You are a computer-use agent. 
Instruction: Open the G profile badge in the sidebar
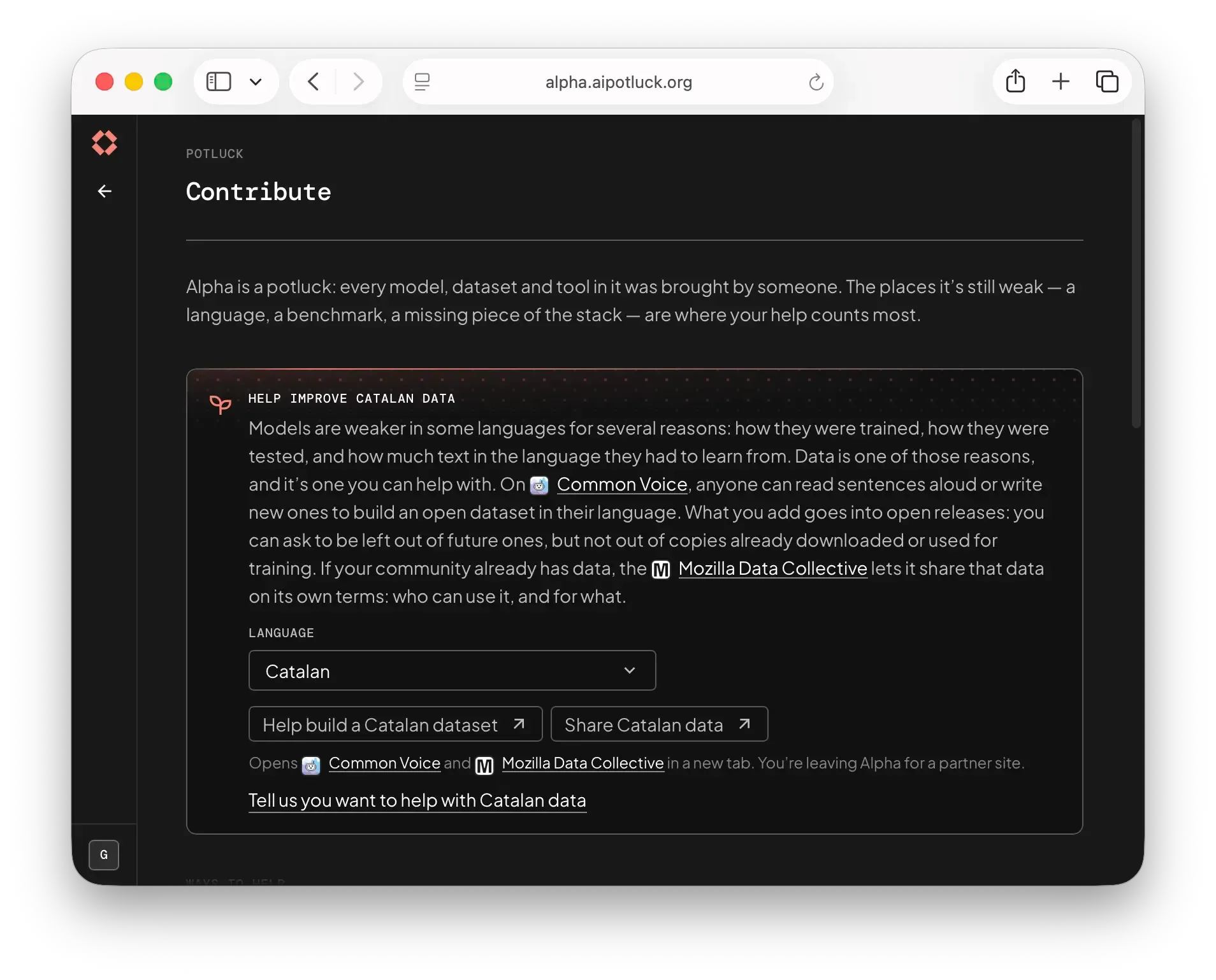point(104,854)
